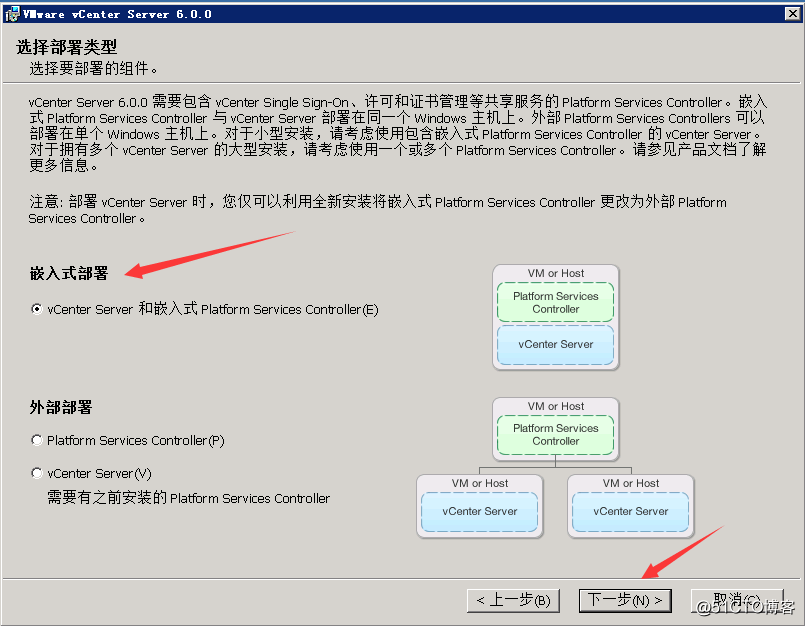Click the paragraph starting with 注意: 部署 vCenter Server
Viewport: 805px width, 626px height.
[377, 210]
